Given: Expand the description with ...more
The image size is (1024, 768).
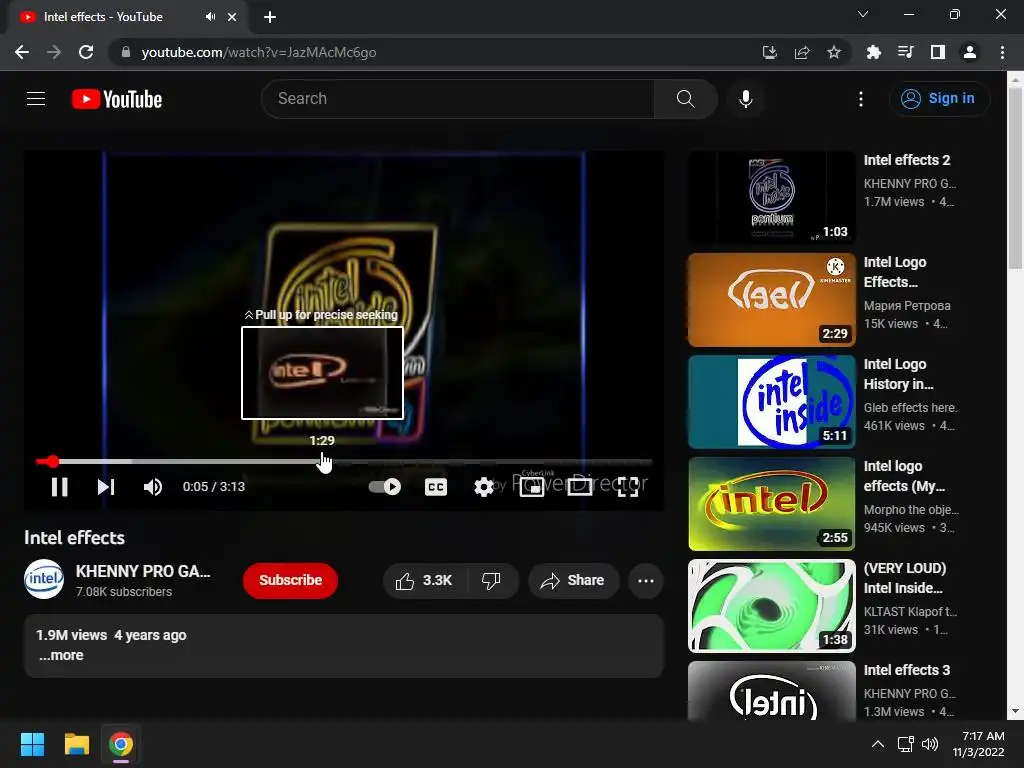Looking at the screenshot, I should click(61, 655).
